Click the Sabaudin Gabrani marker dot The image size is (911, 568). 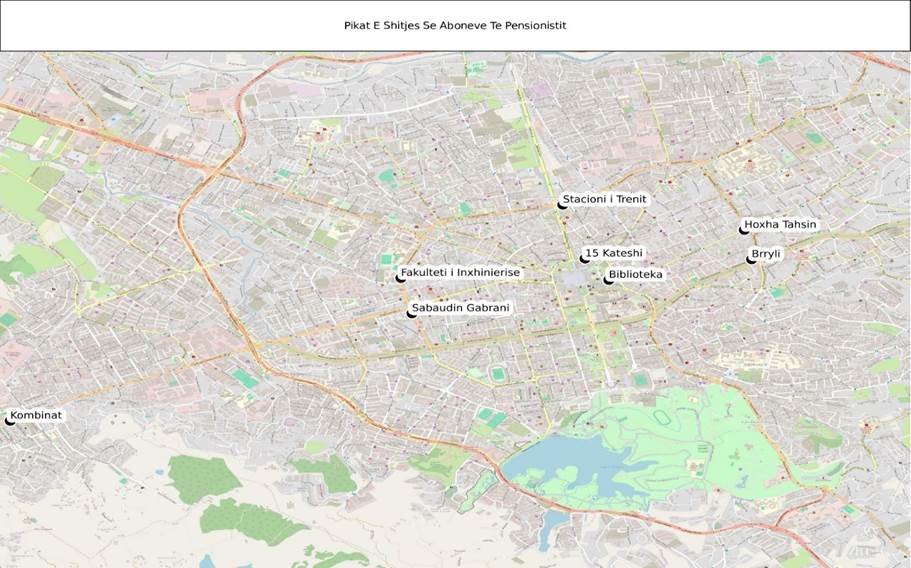click(x=411, y=314)
